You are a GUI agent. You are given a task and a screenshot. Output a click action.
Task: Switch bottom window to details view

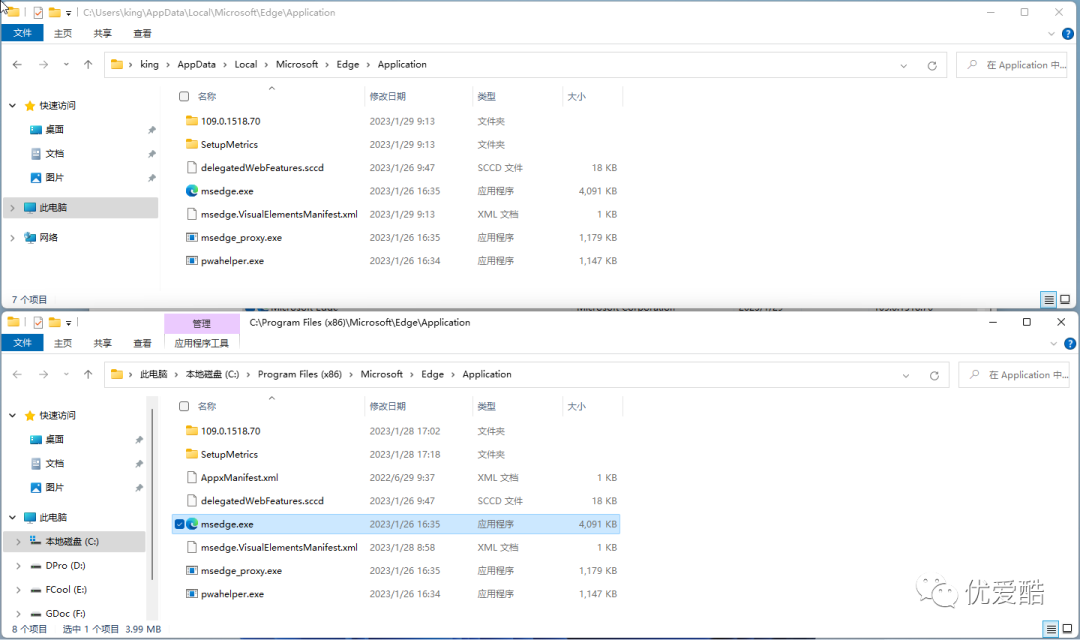1050,628
